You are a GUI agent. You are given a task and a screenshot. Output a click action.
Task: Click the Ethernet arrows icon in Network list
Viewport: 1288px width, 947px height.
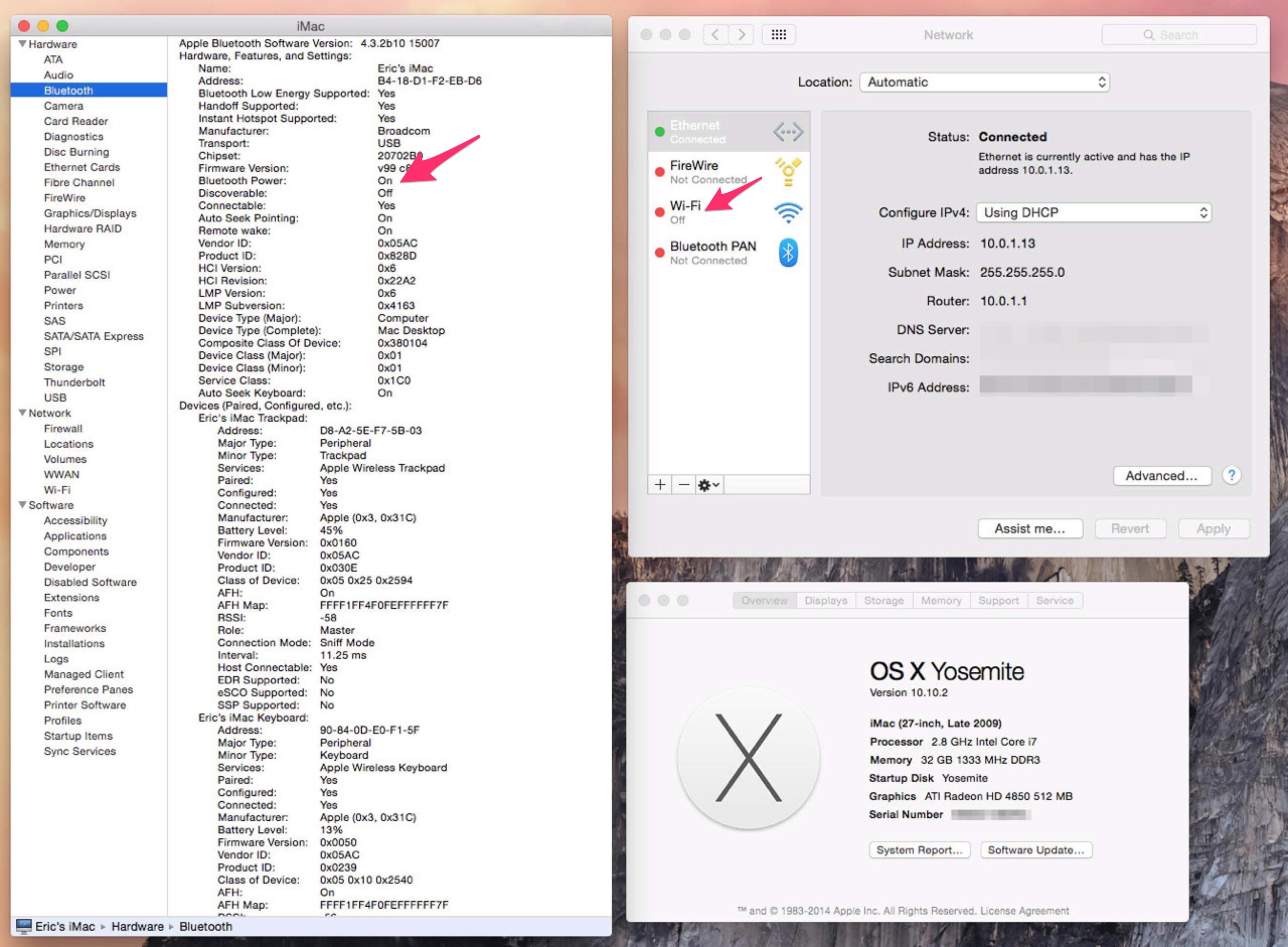coord(788,132)
